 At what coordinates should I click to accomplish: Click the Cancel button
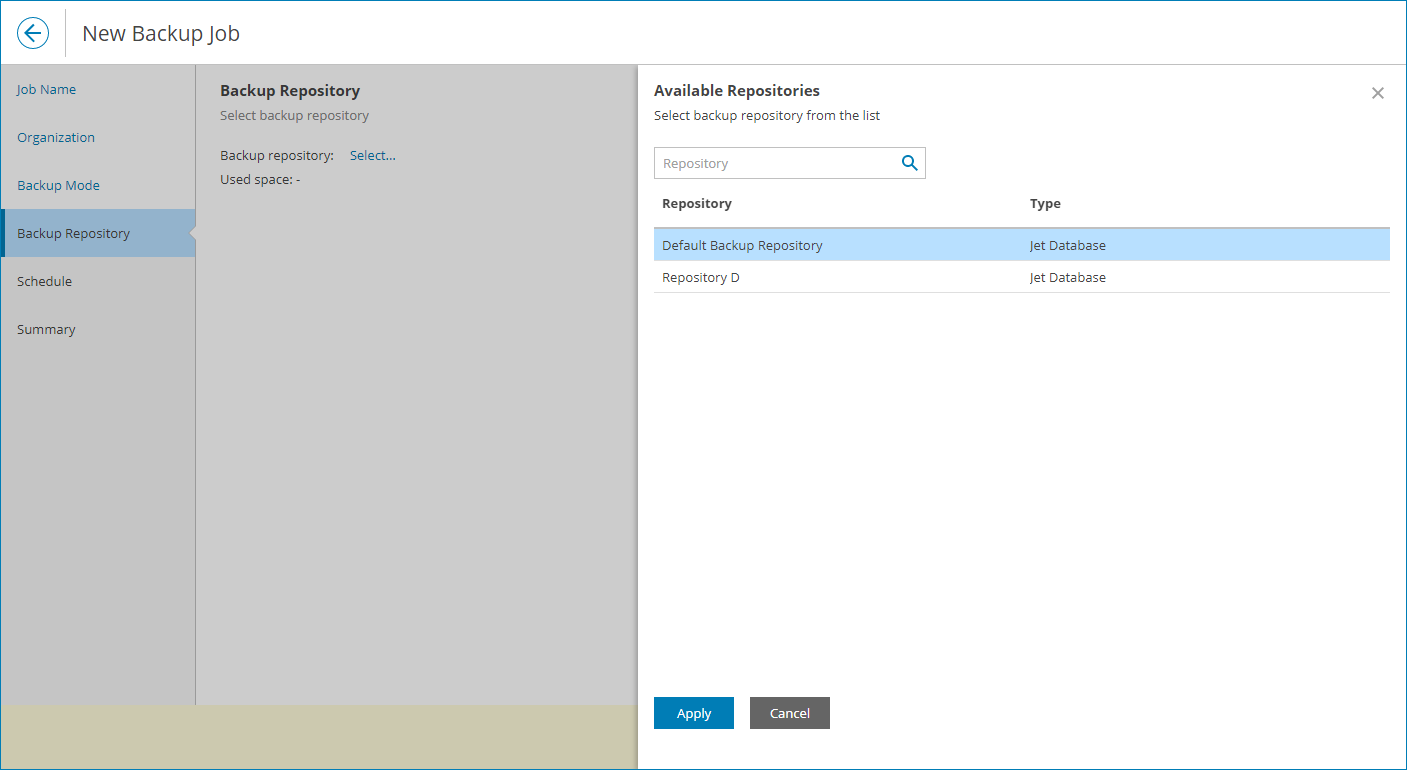click(789, 713)
